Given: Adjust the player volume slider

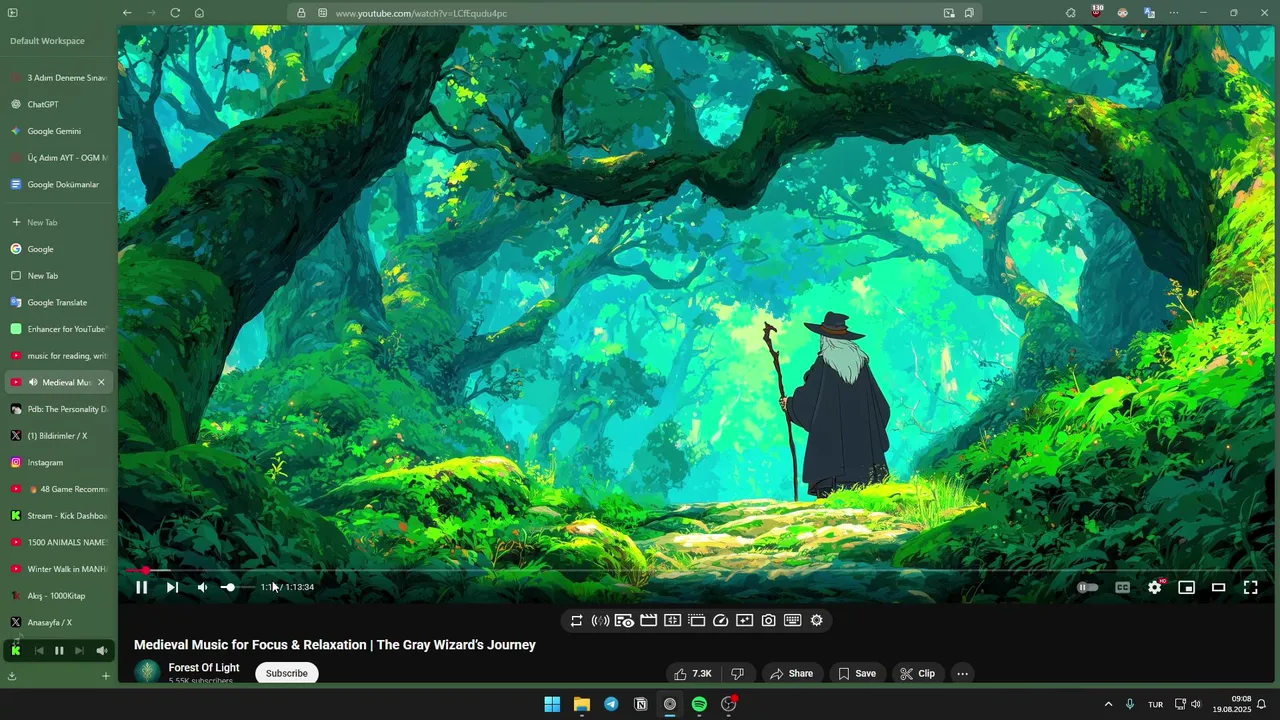Looking at the screenshot, I should click(x=237, y=587).
